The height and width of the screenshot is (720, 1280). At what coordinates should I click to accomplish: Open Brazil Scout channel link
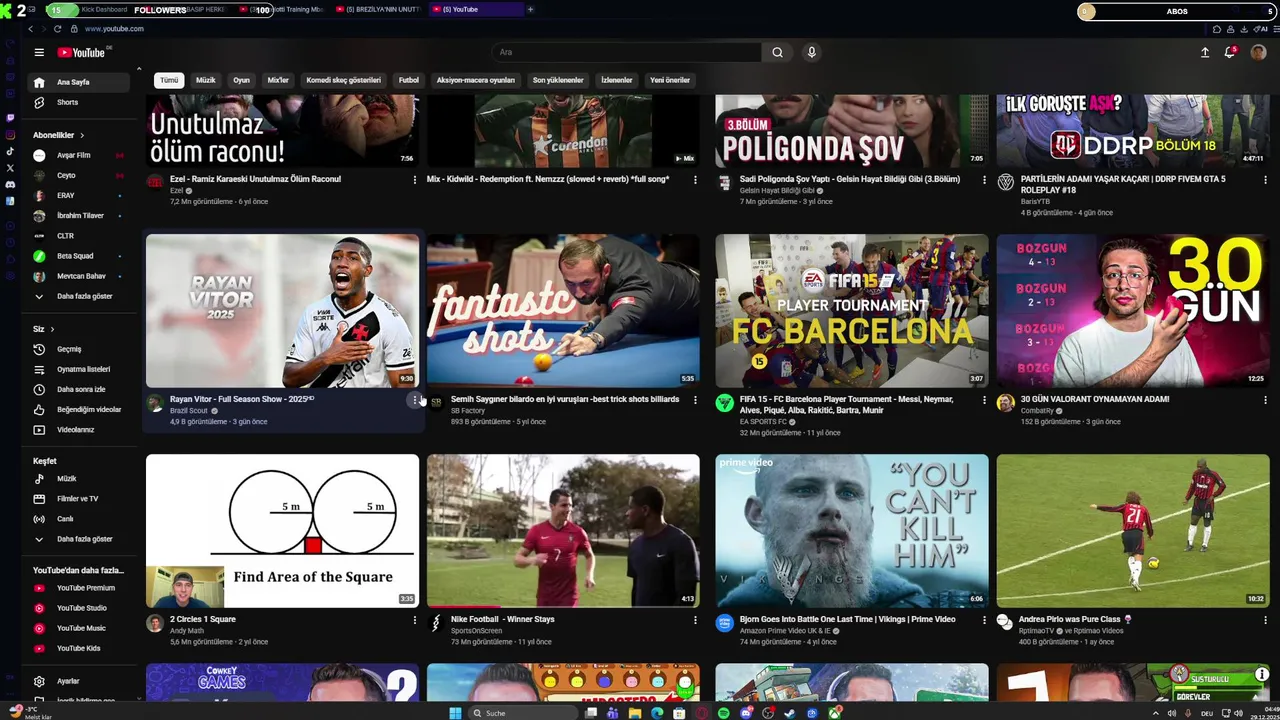tap(189, 410)
